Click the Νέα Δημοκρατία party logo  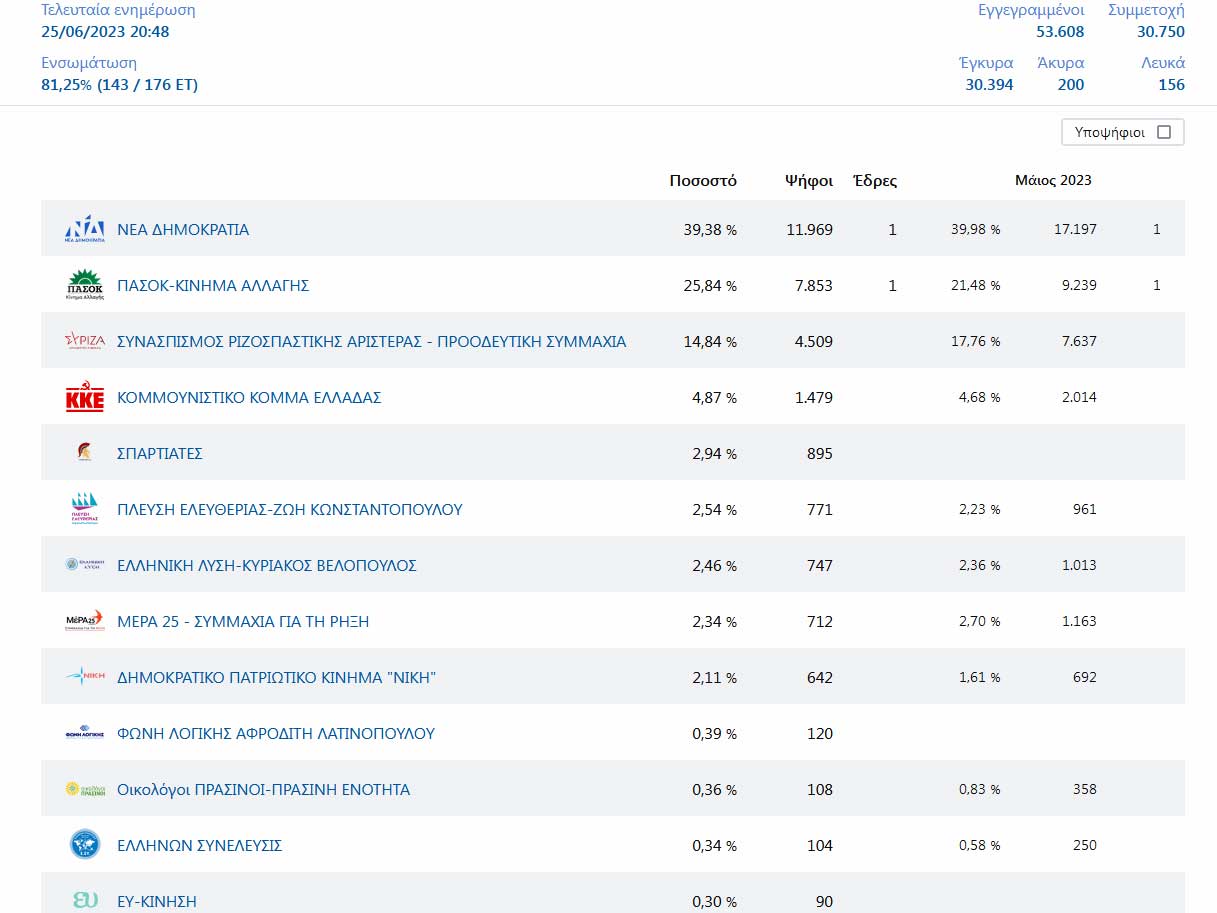coord(85,229)
